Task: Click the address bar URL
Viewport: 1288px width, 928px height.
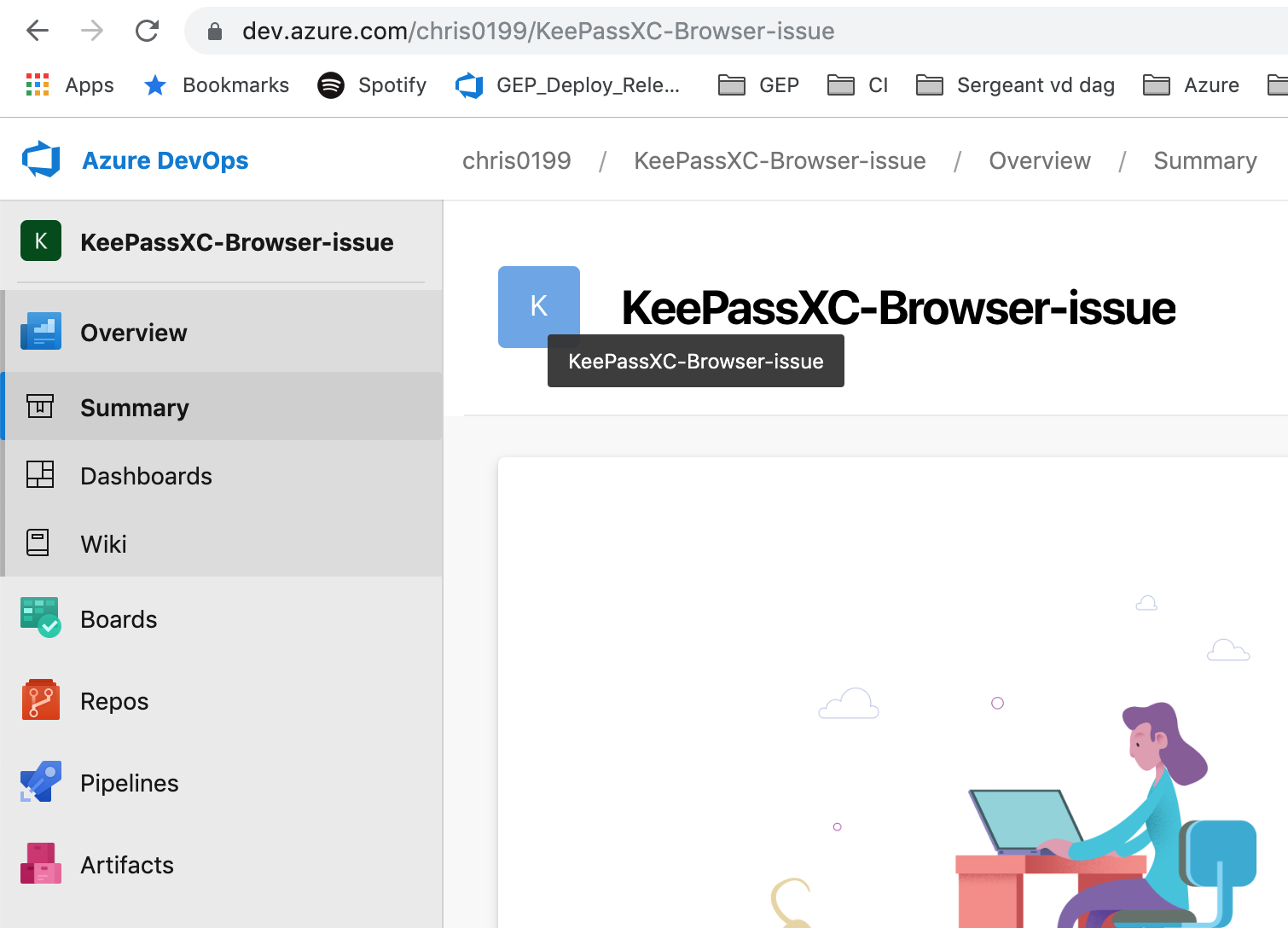Action: 538,31
